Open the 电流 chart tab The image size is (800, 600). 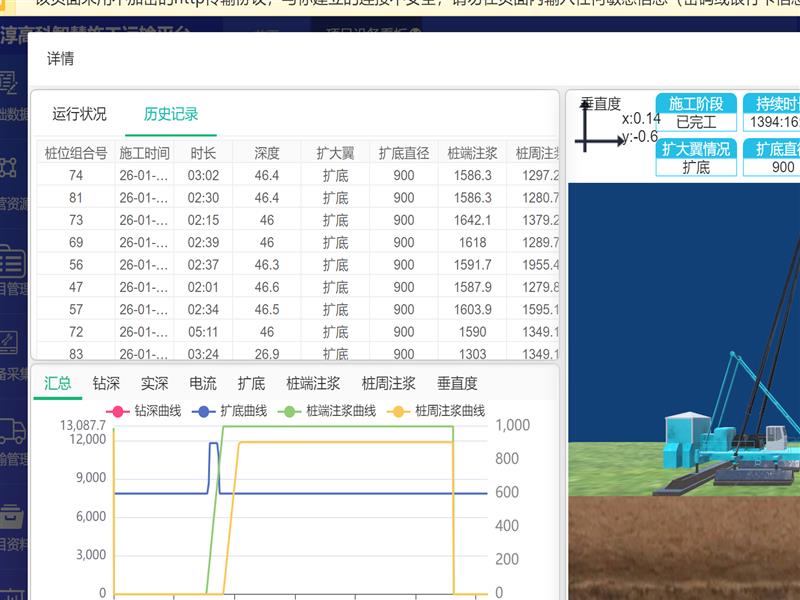[x=203, y=383]
